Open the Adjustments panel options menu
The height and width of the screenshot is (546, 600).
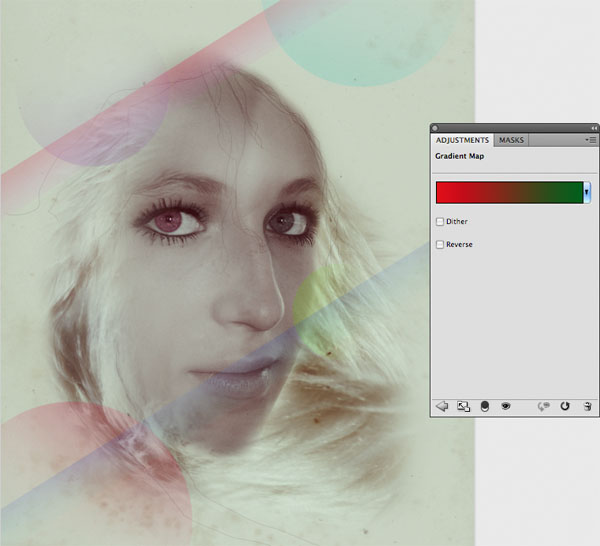point(591,140)
